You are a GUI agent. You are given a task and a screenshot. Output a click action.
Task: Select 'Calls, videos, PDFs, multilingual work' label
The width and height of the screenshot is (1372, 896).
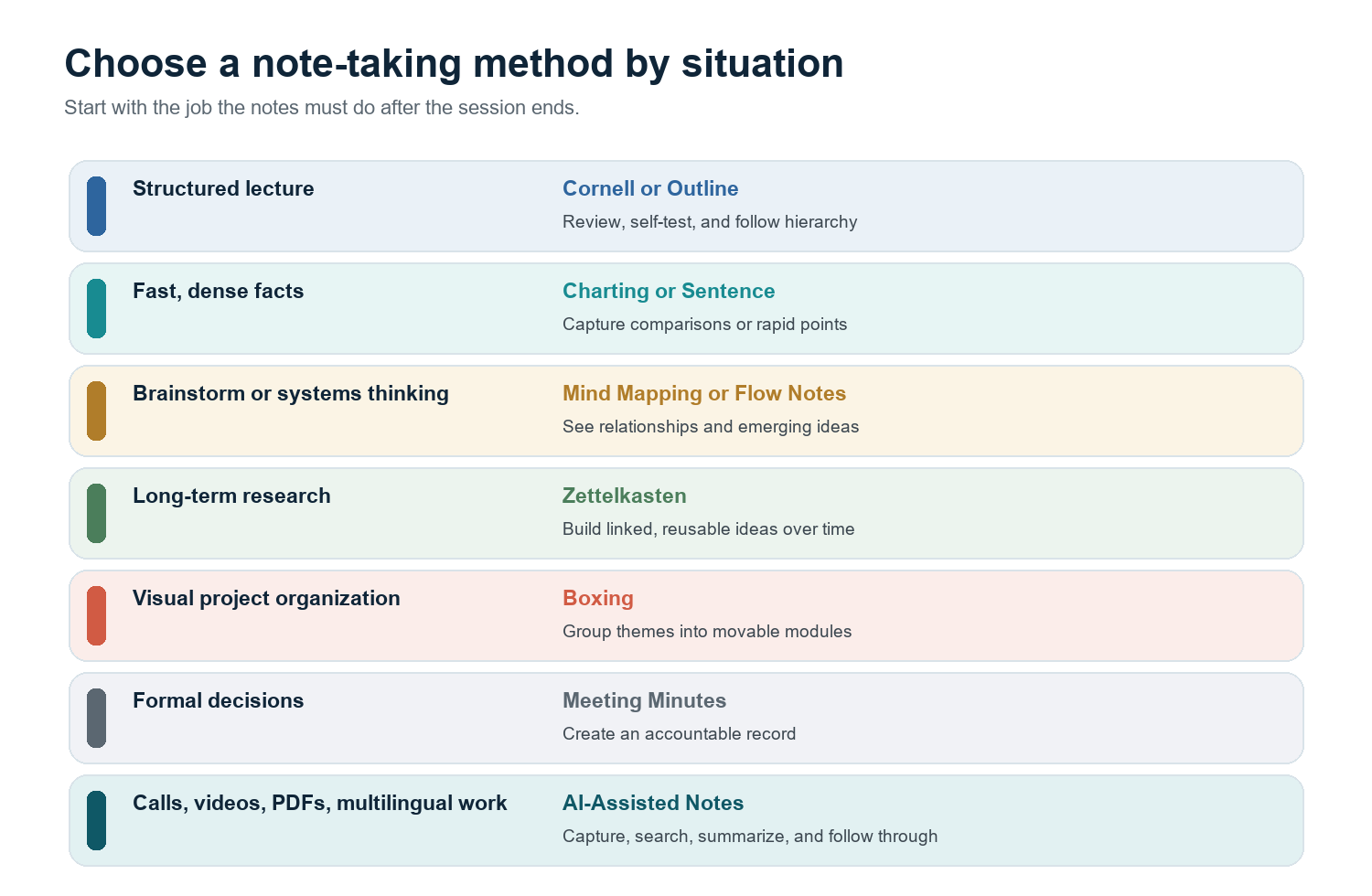click(320, 803)
